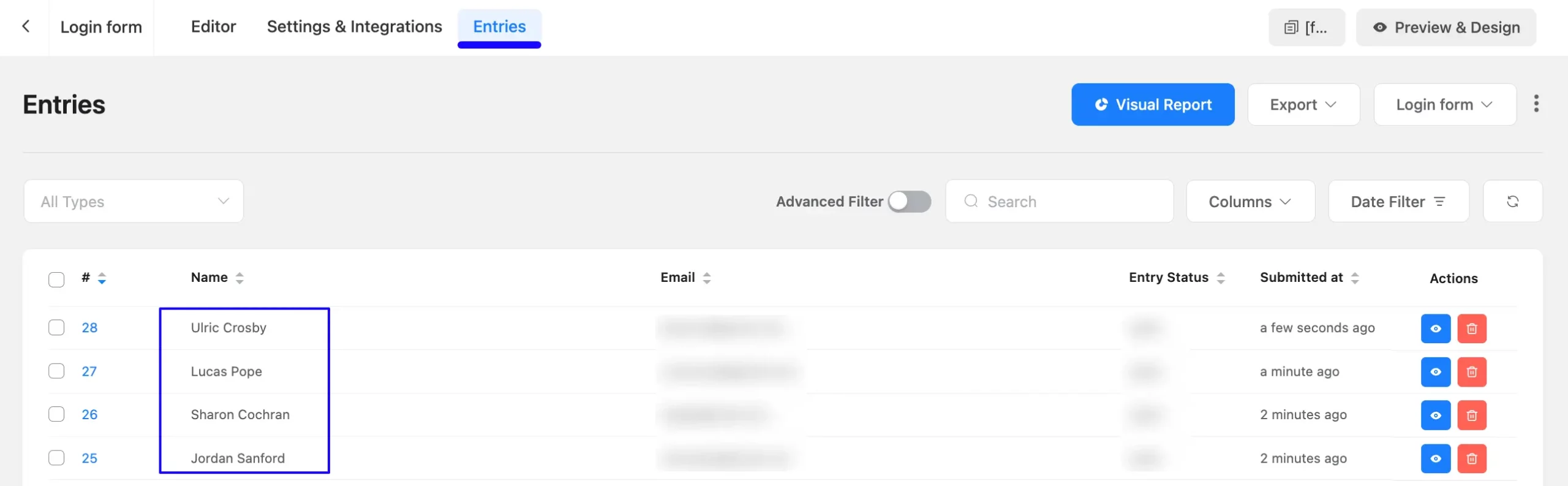Sort entries by Name column arrows
Viewport: 1568px width, 486px height.
[x=239, y=278]
